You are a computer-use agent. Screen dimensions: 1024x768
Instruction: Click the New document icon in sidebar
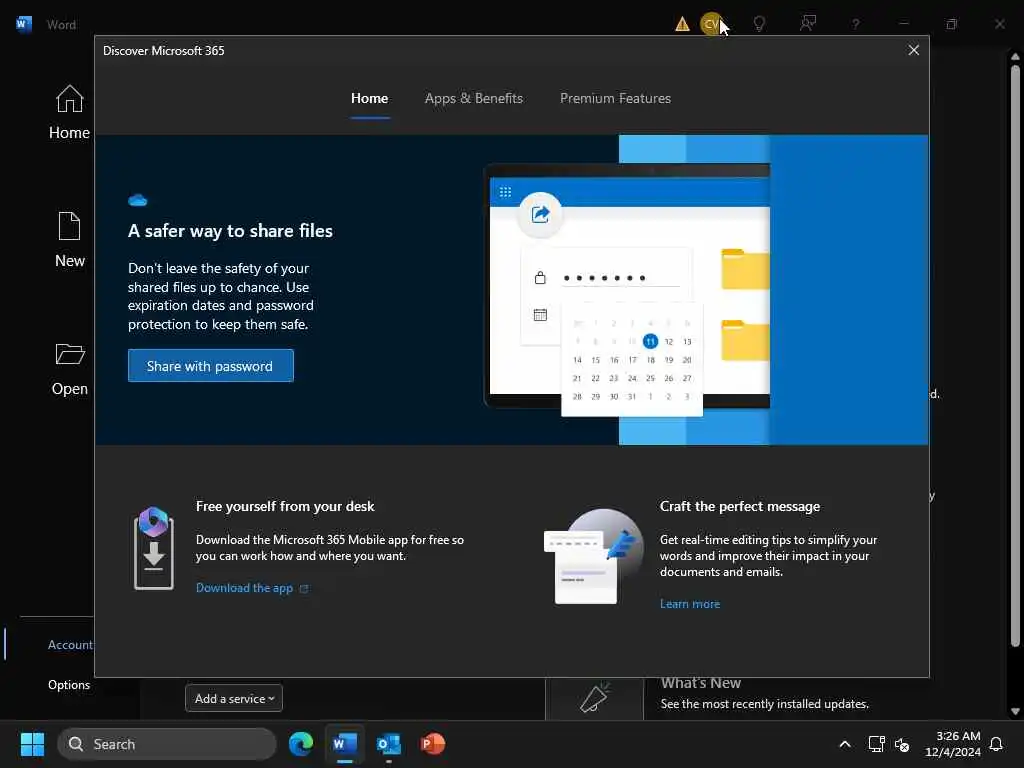69,226
